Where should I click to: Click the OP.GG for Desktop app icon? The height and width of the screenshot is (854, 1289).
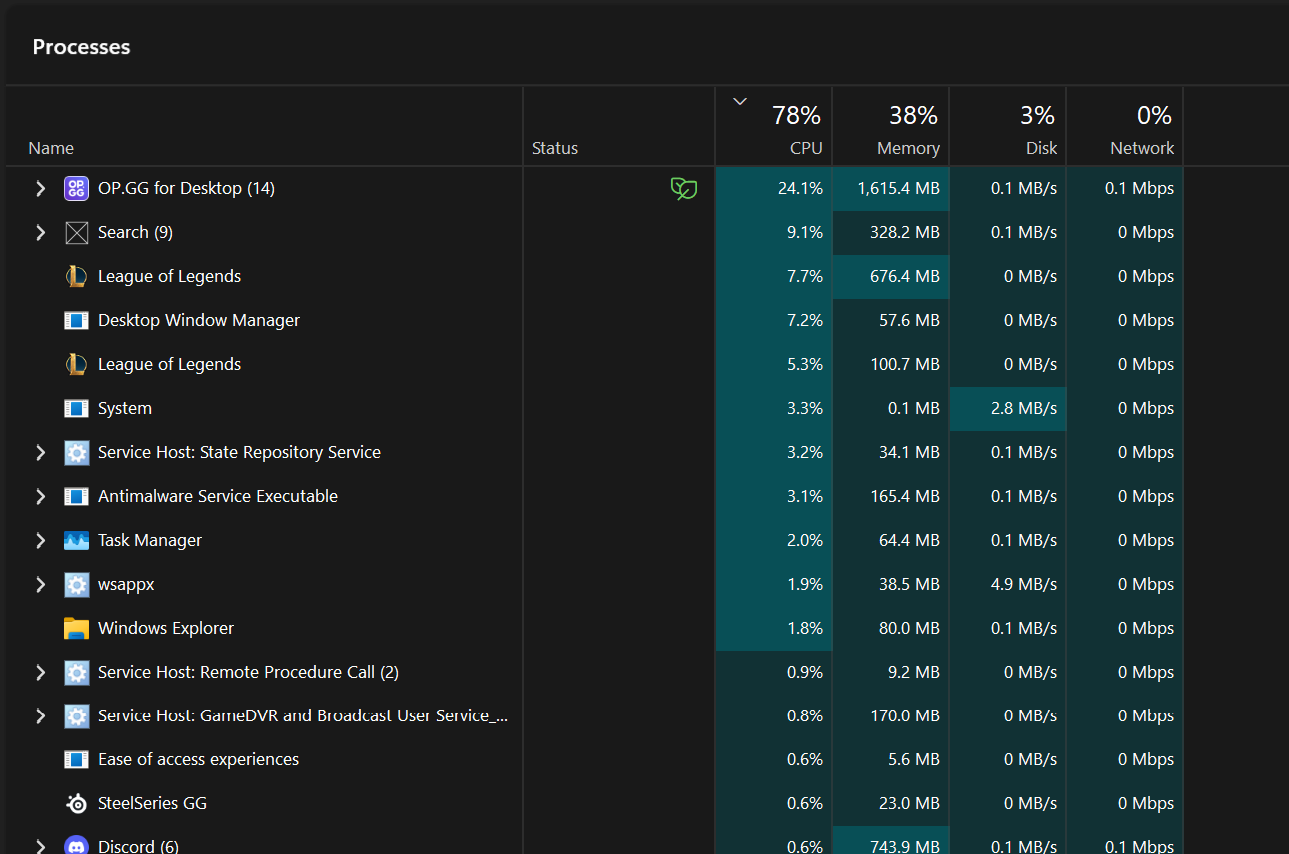(76, 188)
